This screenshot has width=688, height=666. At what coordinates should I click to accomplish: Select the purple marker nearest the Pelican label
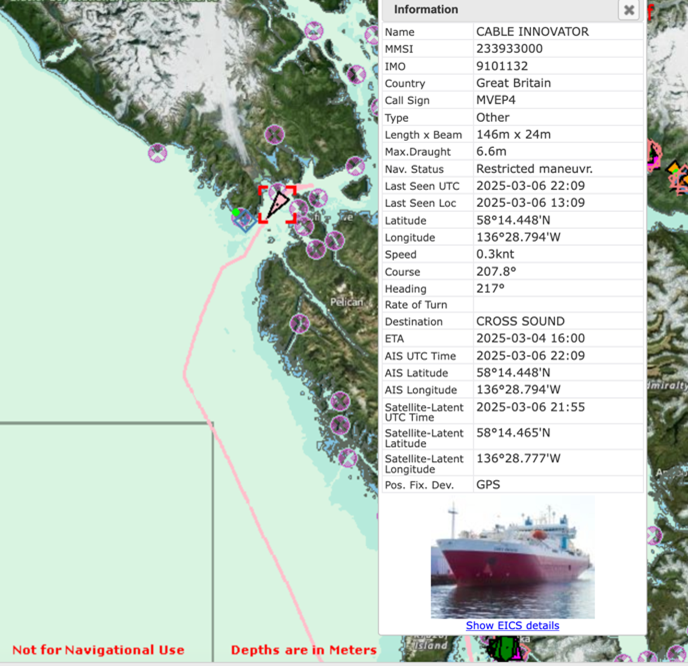[x=298, y=322]
